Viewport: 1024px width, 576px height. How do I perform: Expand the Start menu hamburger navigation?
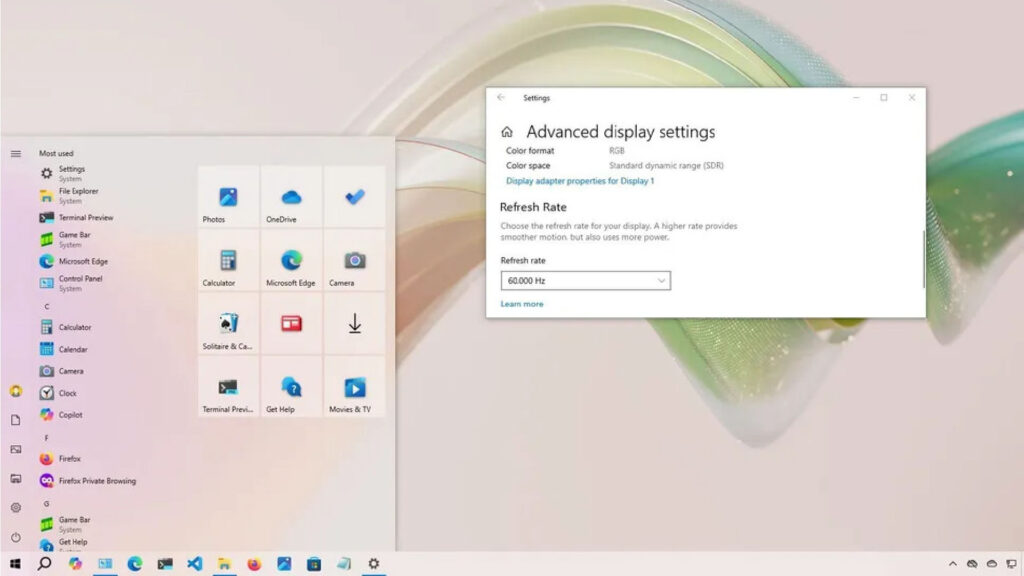point(15,153)
